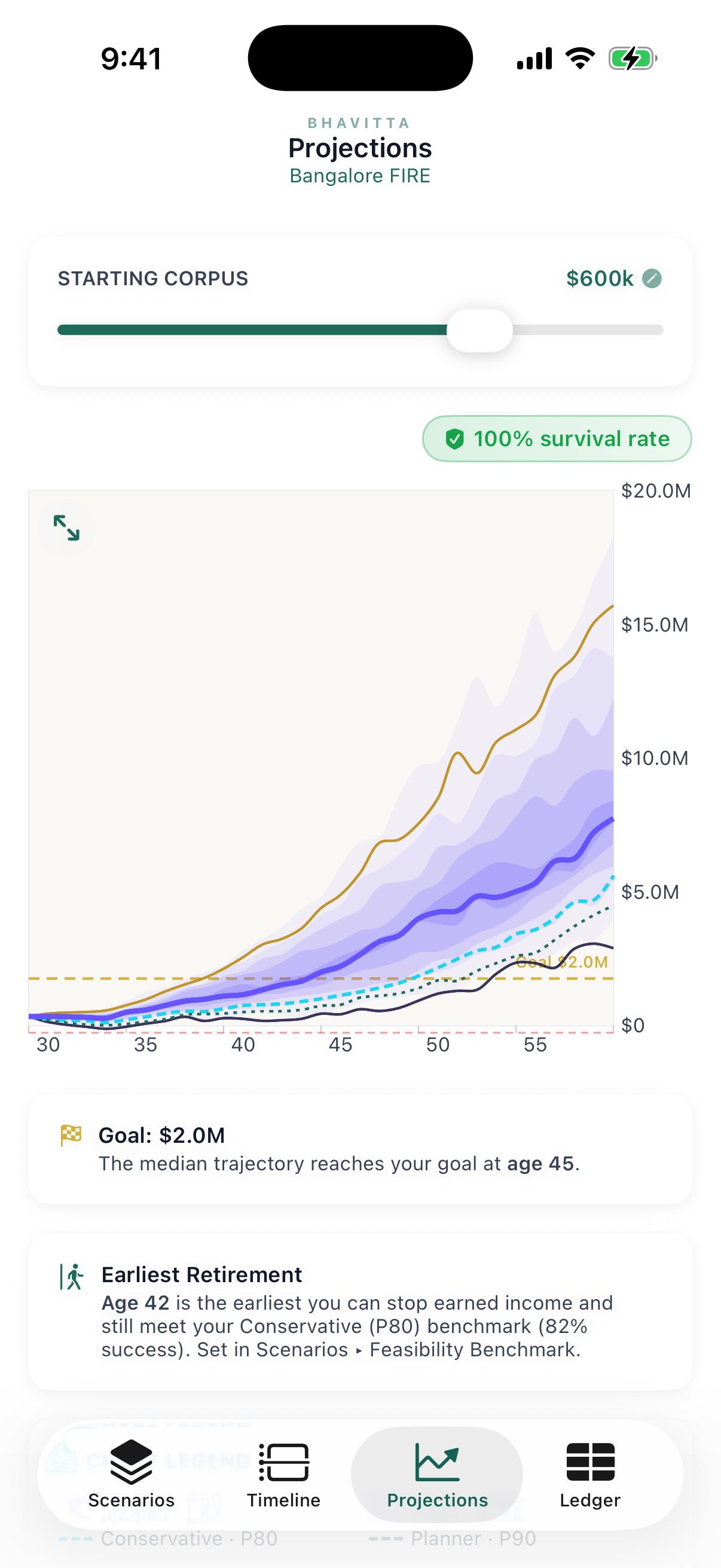Tap the bold 'Age 42' text in retirement card
The width and height of the screenshot is (721, 1568).
pyautogui.click(x=135, y=1303)
